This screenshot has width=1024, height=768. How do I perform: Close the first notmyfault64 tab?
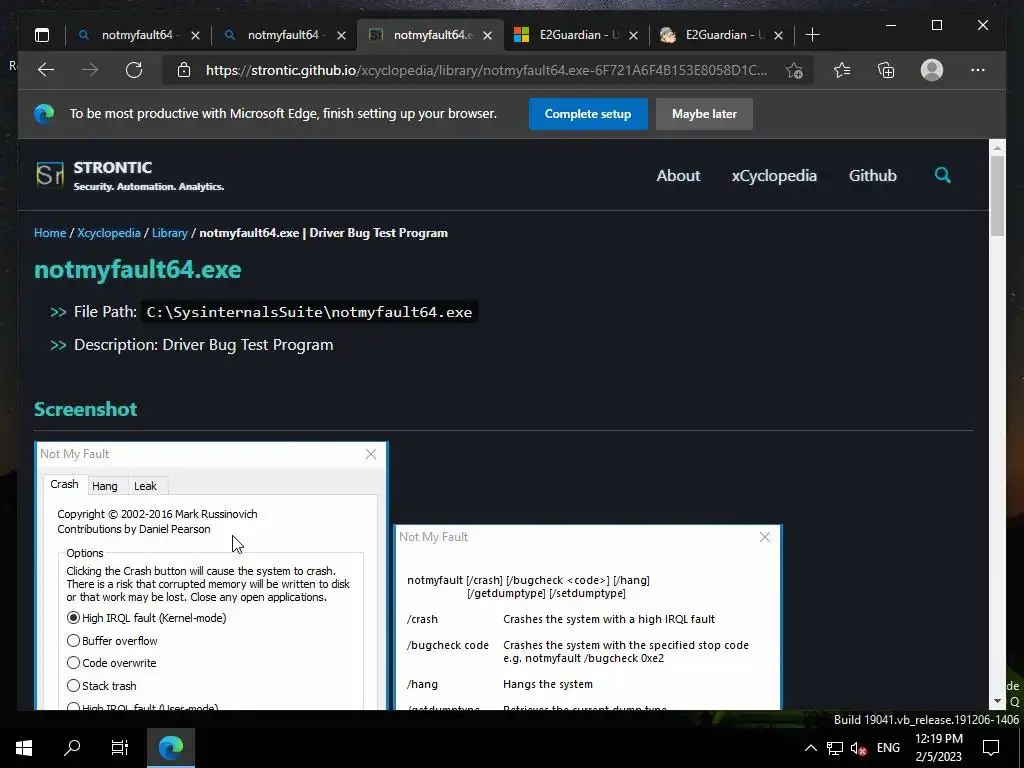pos(195,35)
